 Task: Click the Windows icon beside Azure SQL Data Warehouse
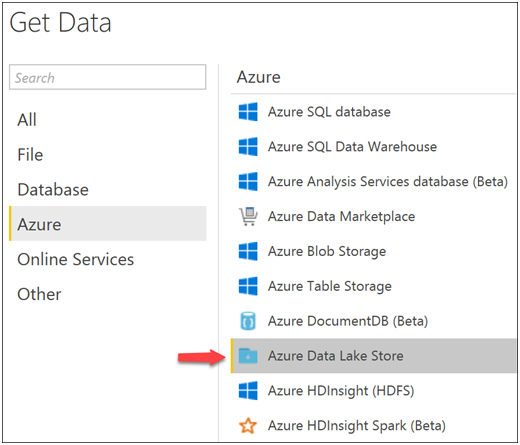coord(248,147)
